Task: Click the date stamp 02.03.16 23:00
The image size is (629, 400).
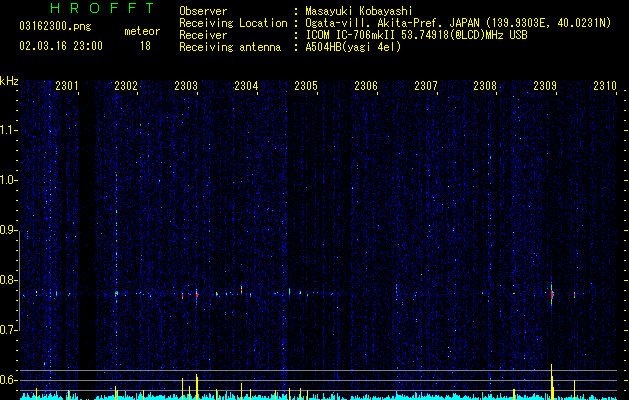Action: point(61,46)
